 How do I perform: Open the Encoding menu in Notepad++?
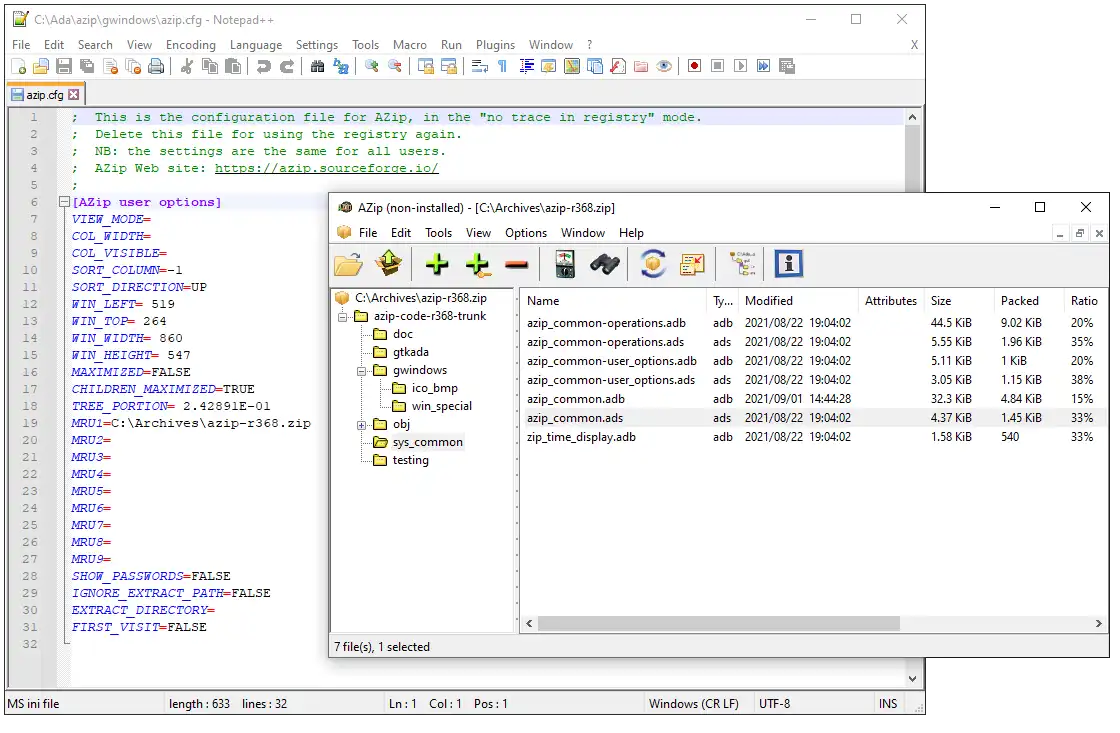point(190,45)
